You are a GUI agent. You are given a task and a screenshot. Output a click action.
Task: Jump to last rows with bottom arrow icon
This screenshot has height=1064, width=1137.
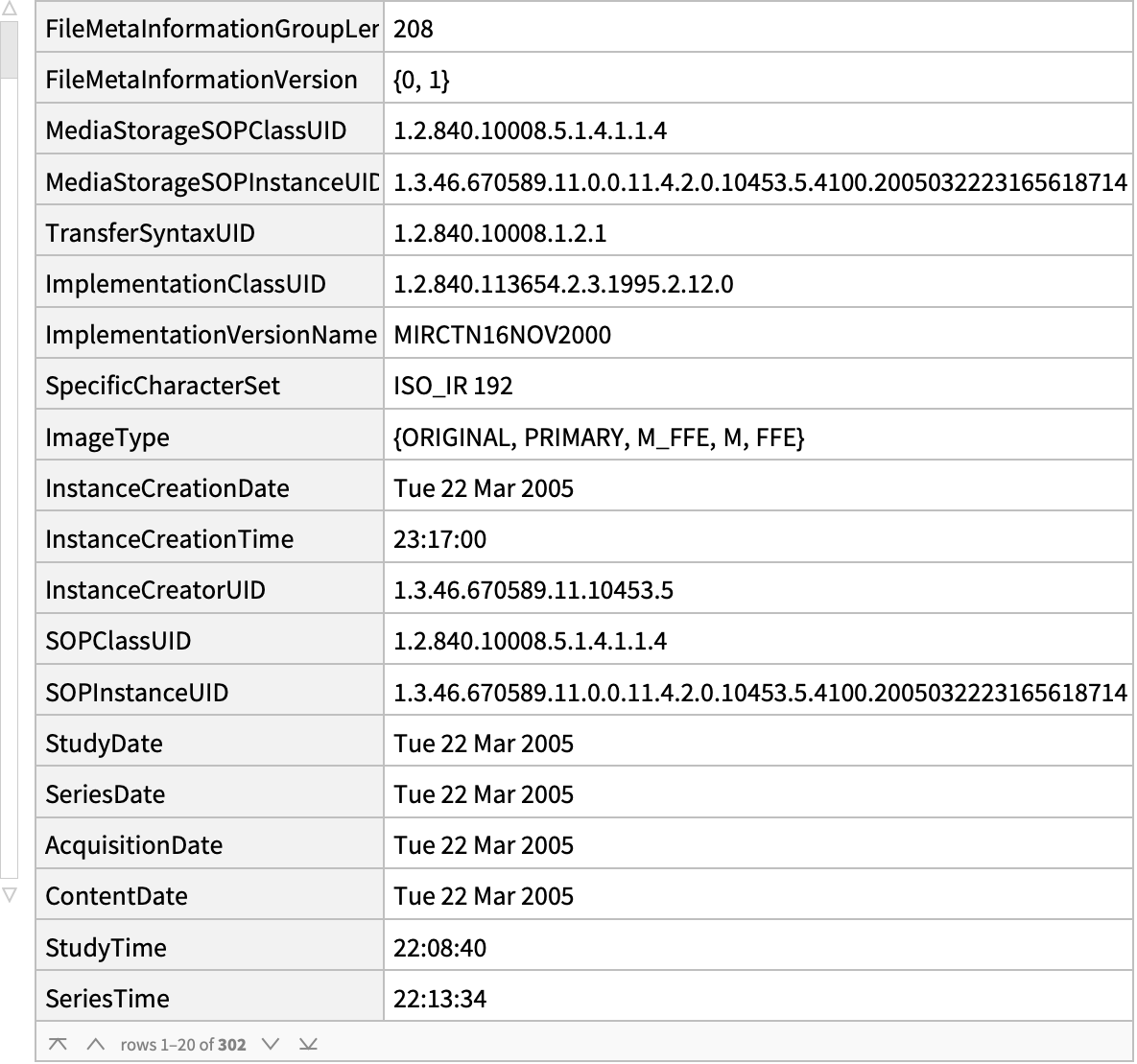pos(308,1044)
